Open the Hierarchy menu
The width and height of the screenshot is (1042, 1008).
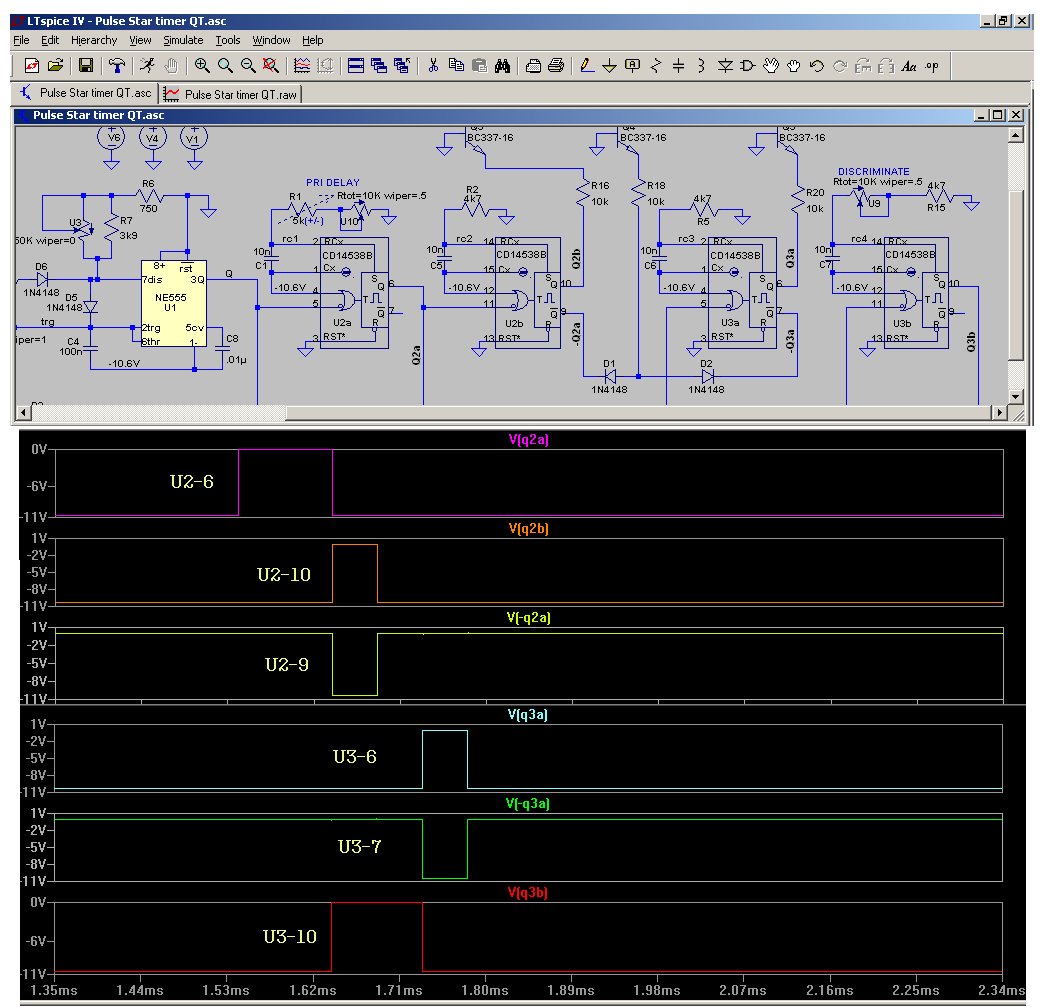[x=94, y=40]
